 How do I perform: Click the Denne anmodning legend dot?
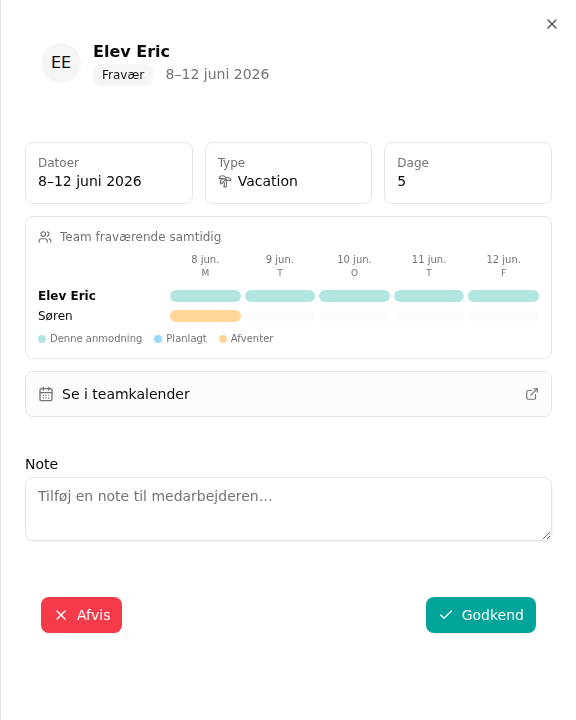tap(42, 339)
